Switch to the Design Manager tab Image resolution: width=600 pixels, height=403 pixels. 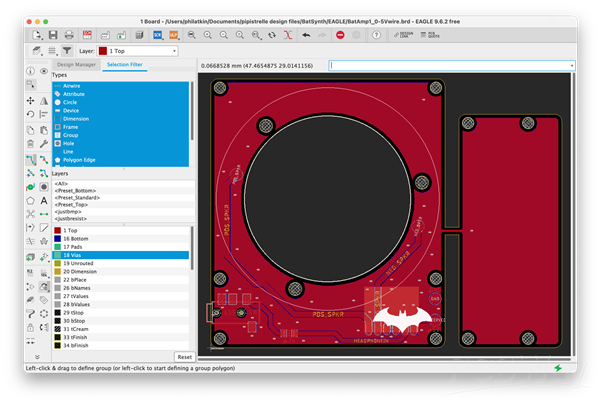[x=75, y=65]
